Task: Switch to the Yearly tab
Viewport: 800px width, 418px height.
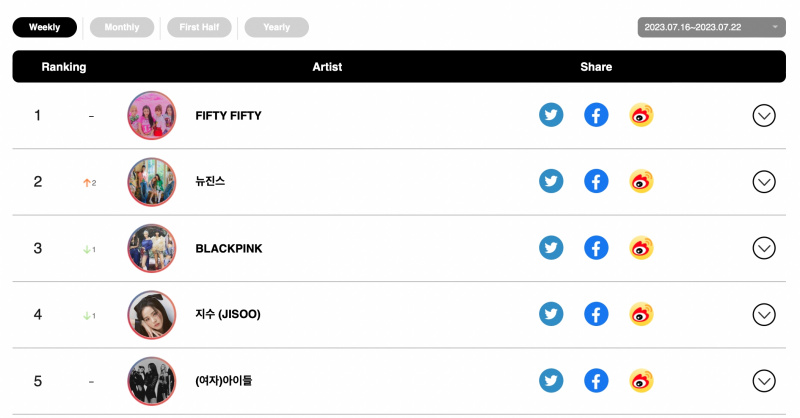Action: point(277,27)
